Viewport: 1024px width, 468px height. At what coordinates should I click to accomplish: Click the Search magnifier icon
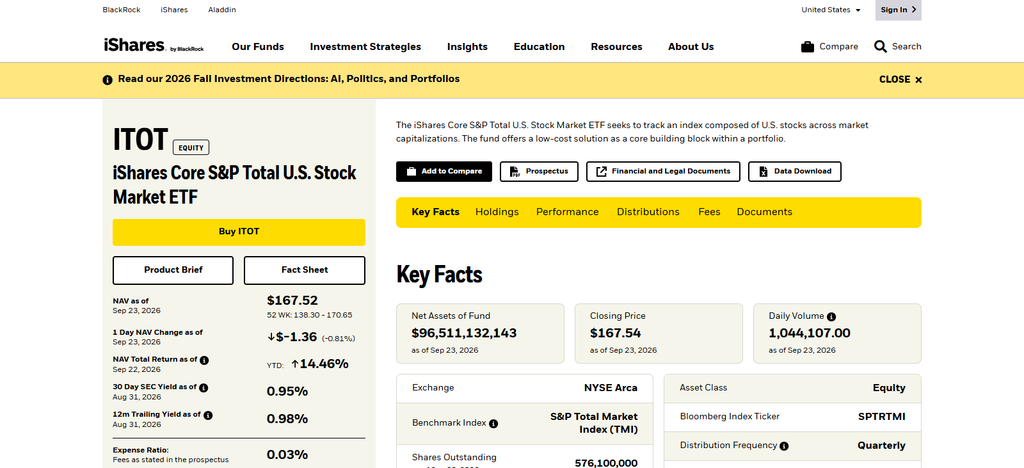[880, 46]
